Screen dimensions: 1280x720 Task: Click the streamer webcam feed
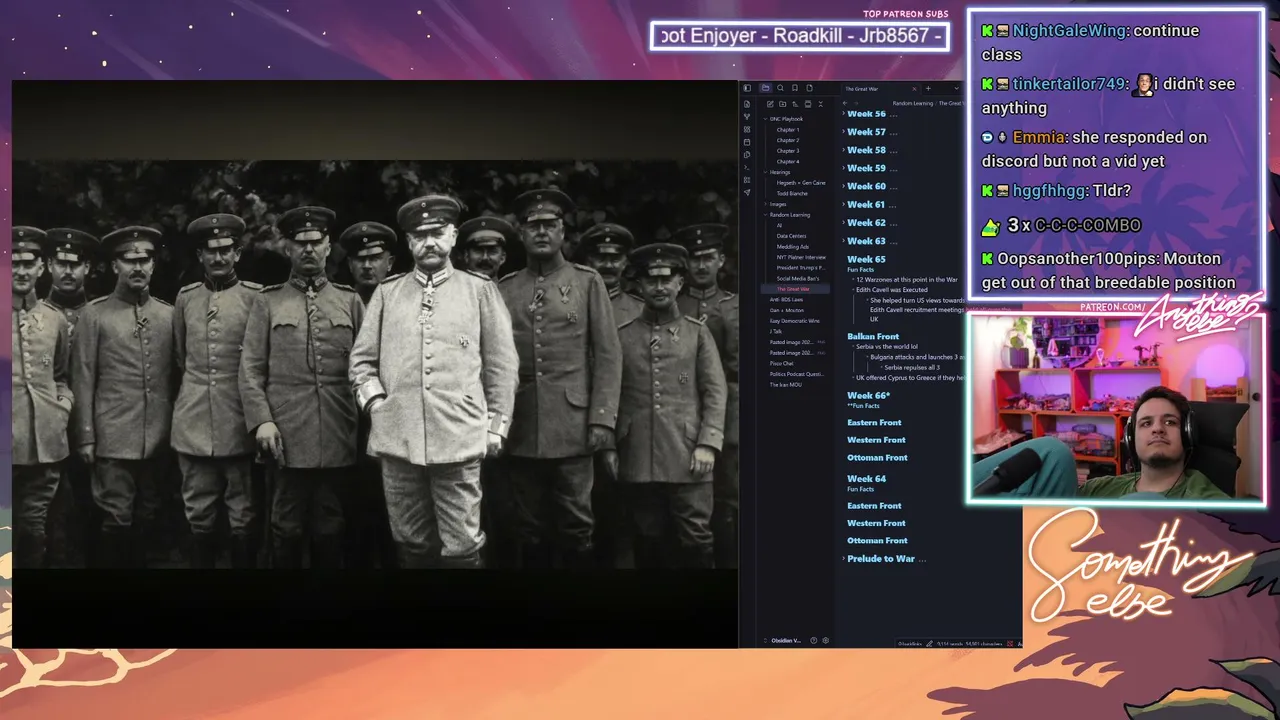point(1116,408)
